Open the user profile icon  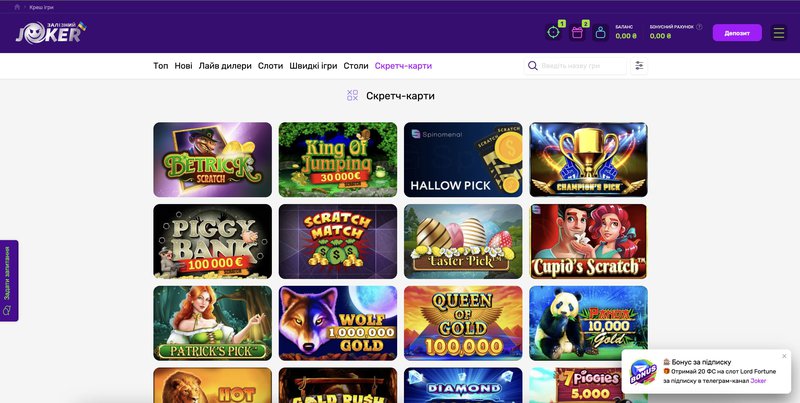click(601, 33)
